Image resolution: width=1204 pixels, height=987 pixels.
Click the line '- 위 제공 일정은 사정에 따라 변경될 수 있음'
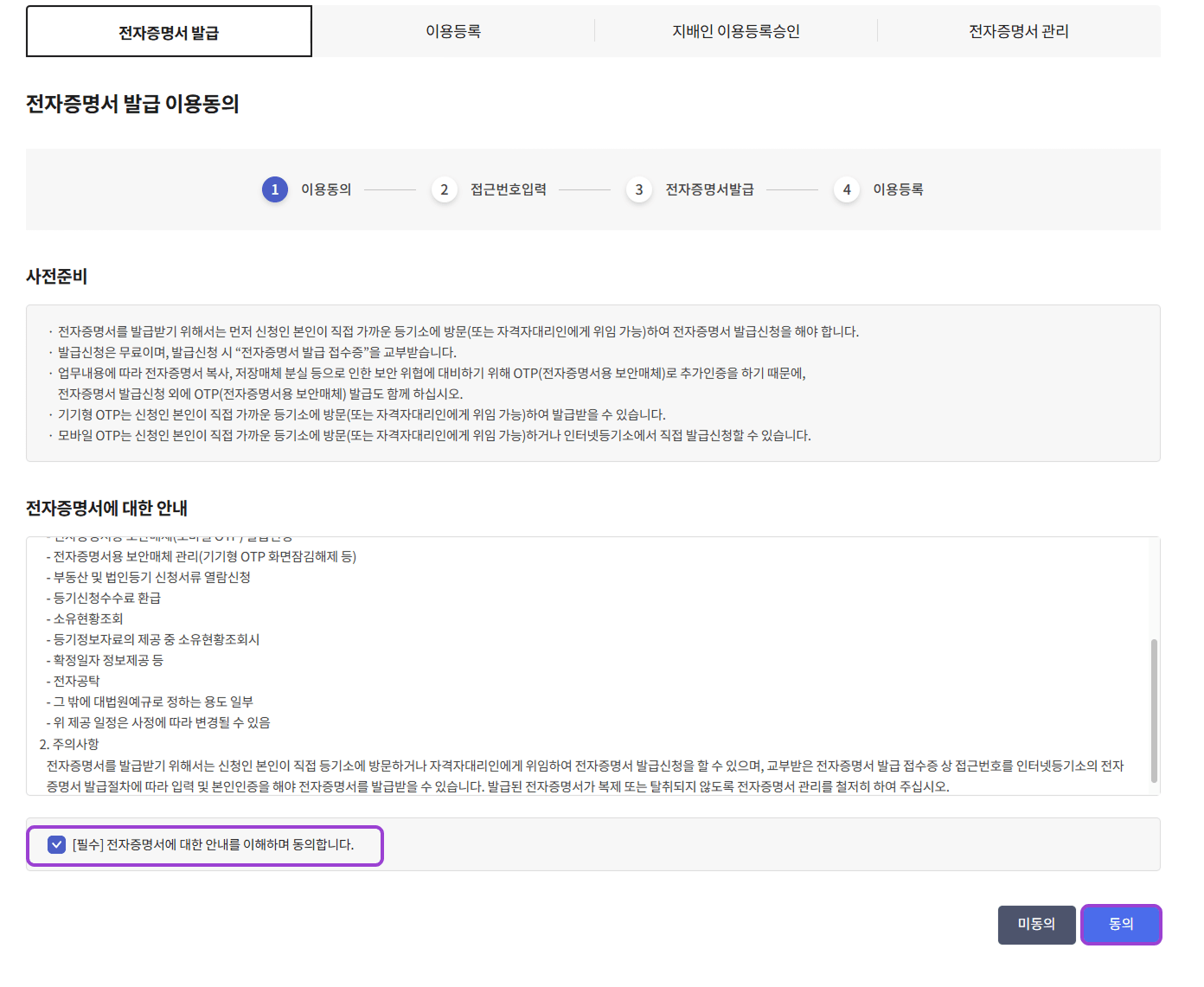pos(158,722)
